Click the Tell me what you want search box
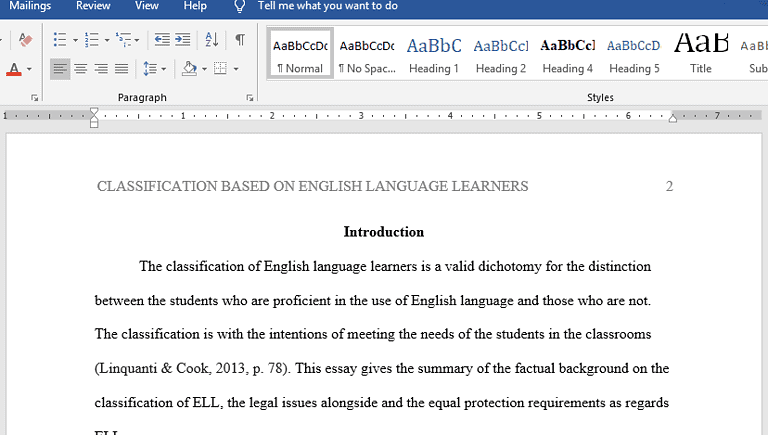The width and height of the screenshot is (768, 435). tap(327, 6)
